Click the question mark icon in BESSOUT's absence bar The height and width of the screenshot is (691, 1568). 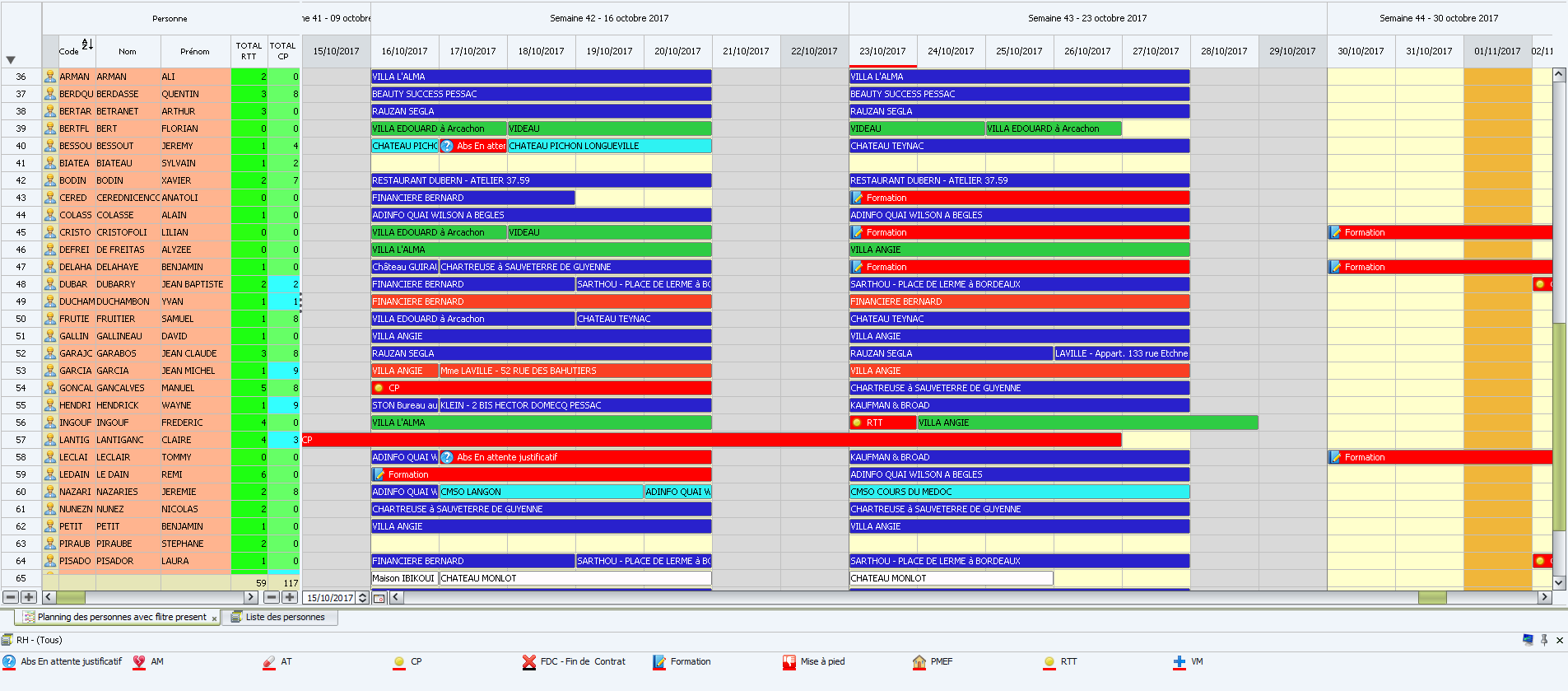tap(447, 146)
